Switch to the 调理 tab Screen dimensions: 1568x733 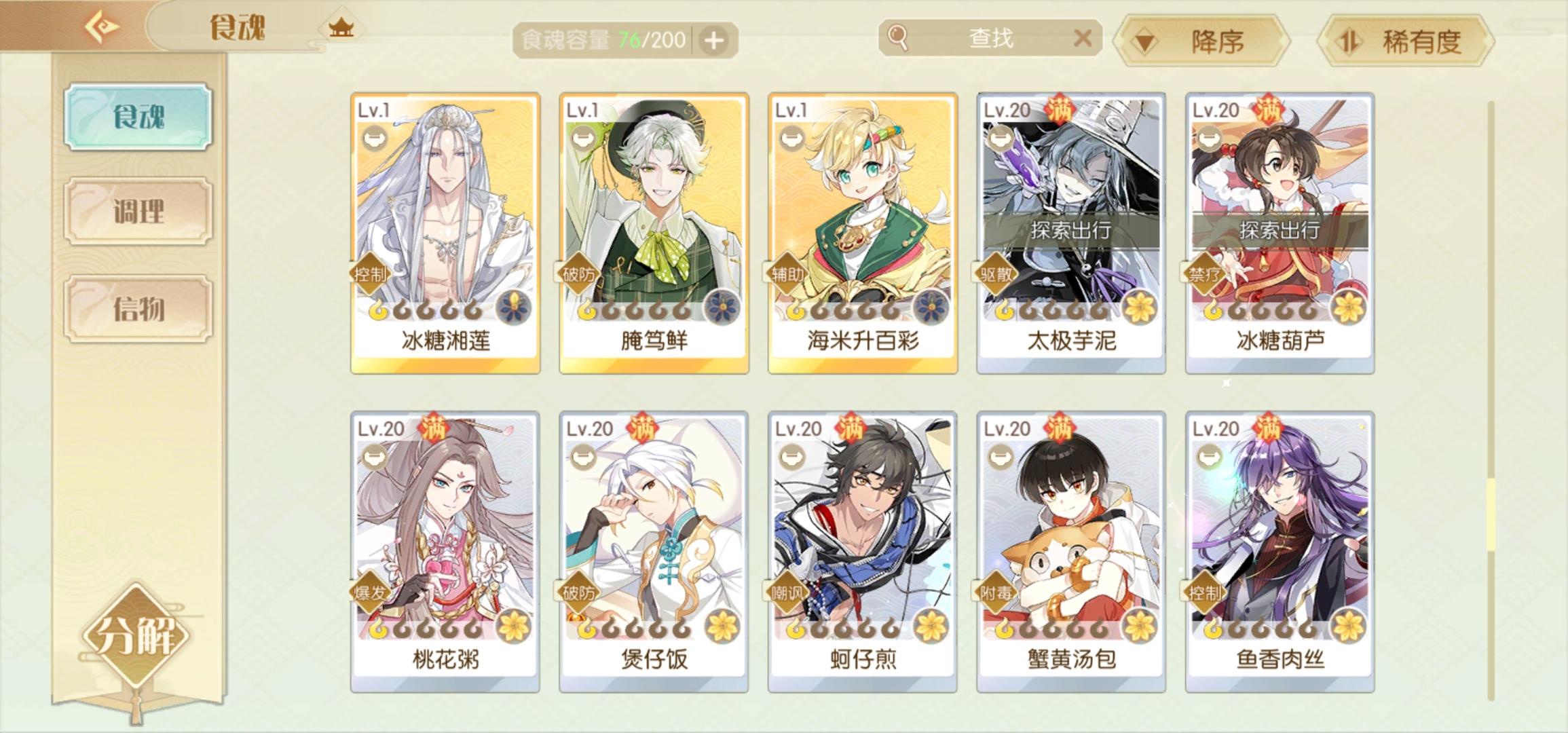(x=138, y=211)
